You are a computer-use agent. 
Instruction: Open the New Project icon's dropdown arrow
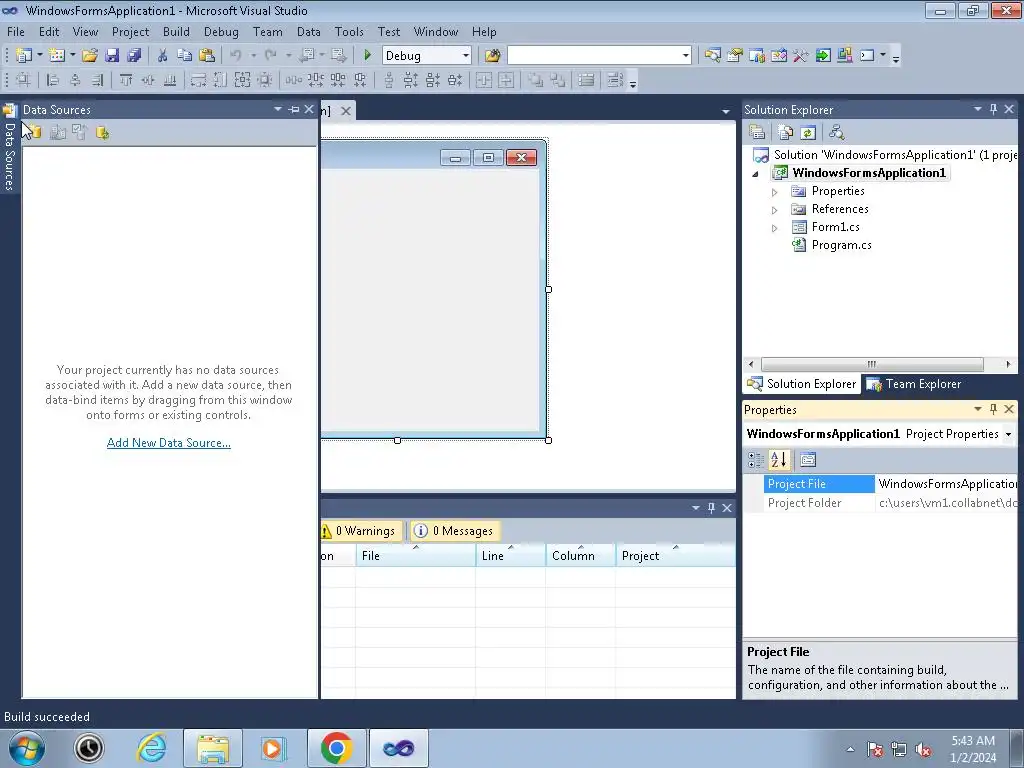(39, 56)
